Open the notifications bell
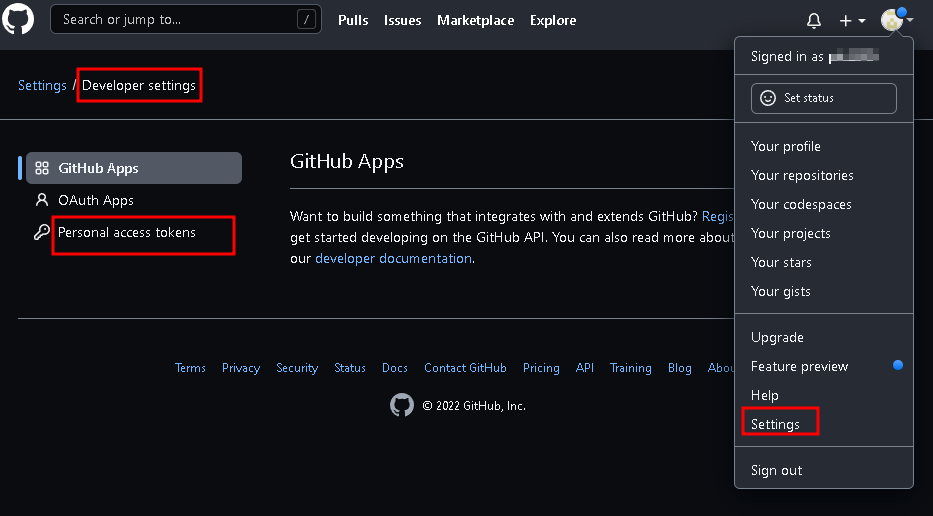Image resolution: width=933 pixels, height=516 pixels. click(x=813, y=21)
